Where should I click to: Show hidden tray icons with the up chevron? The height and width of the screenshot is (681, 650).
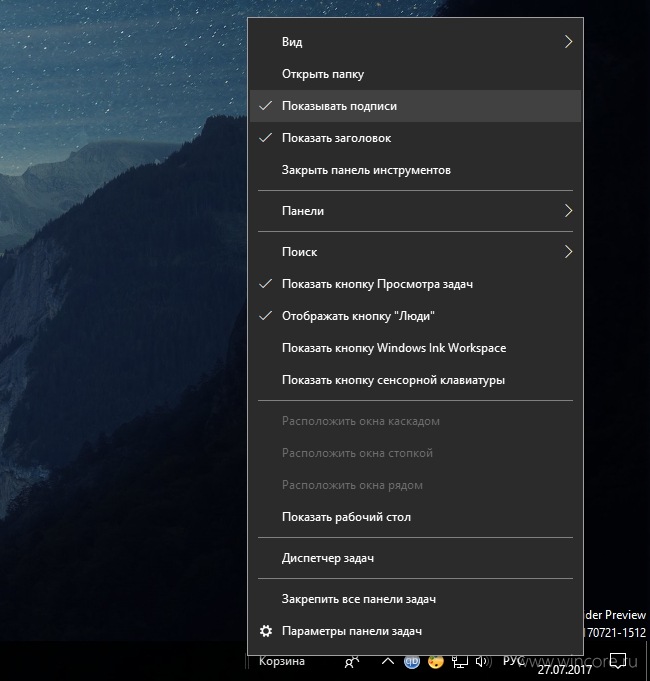tap(388, 661)
